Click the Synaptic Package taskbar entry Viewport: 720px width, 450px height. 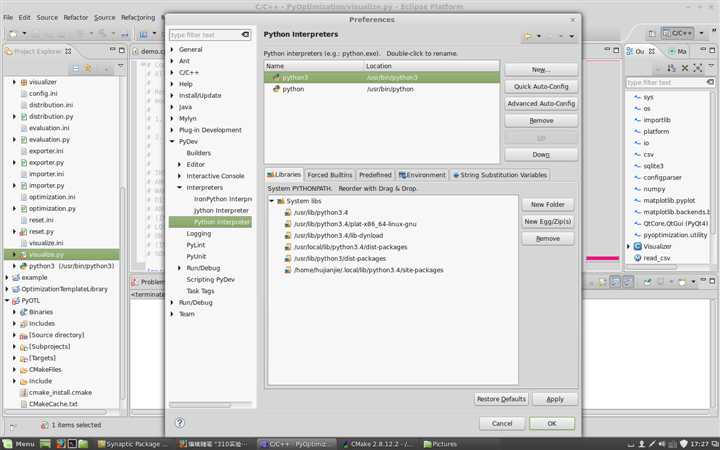click(x=133, y=444)
